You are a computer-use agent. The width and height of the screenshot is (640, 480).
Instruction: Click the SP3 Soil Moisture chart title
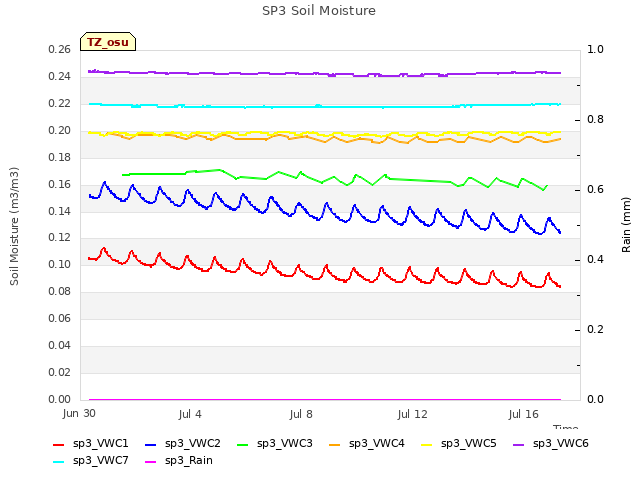tap(319, 11)
